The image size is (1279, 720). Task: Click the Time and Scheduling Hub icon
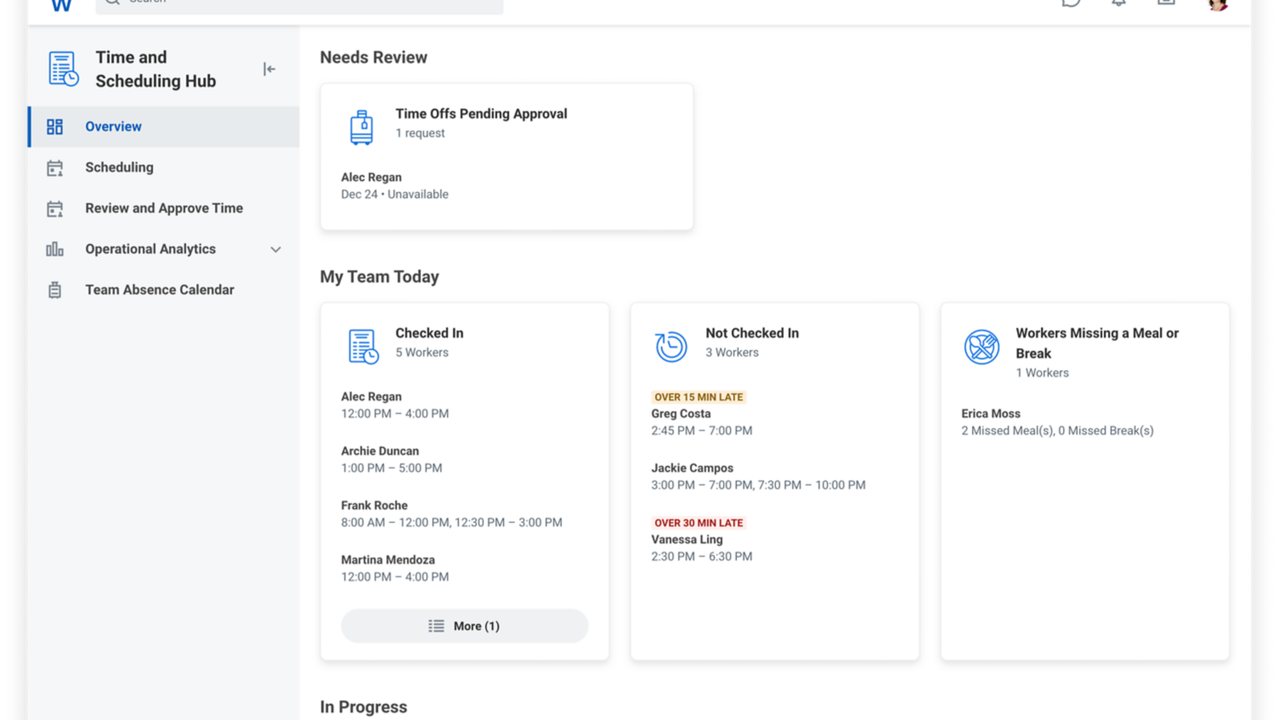63,69
